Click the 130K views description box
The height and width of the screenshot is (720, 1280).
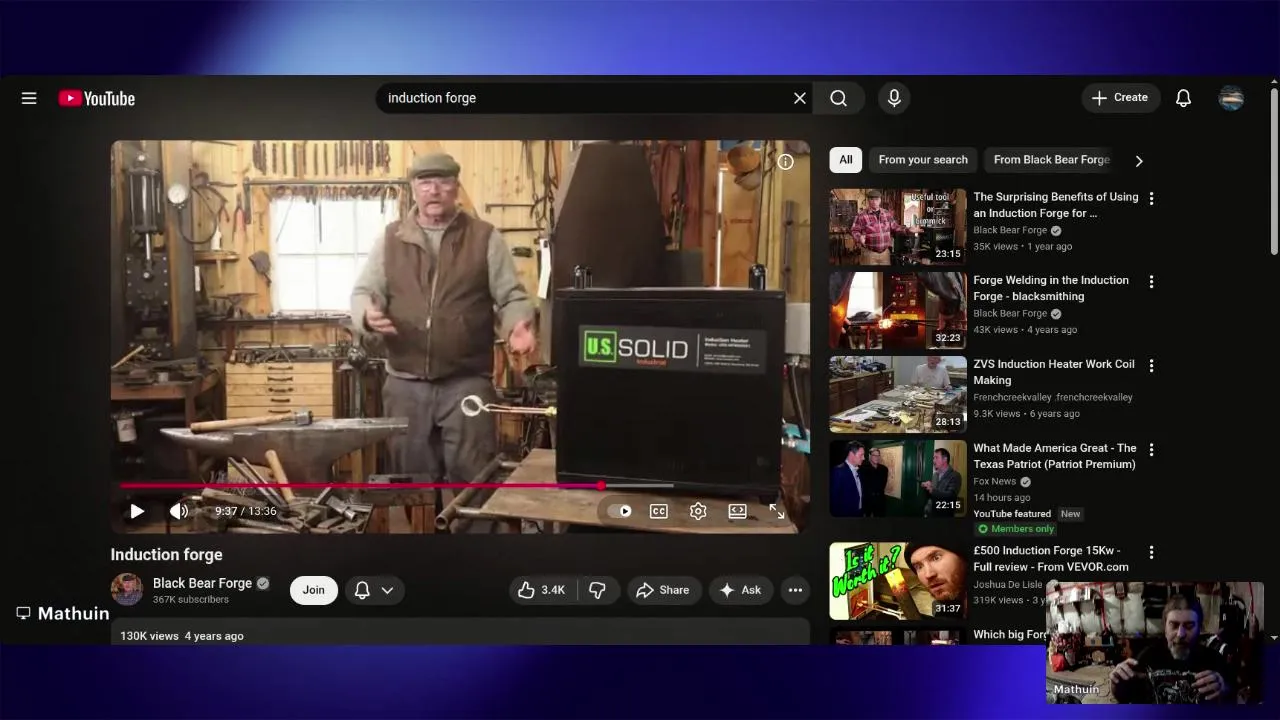click(x=460, y=632)
